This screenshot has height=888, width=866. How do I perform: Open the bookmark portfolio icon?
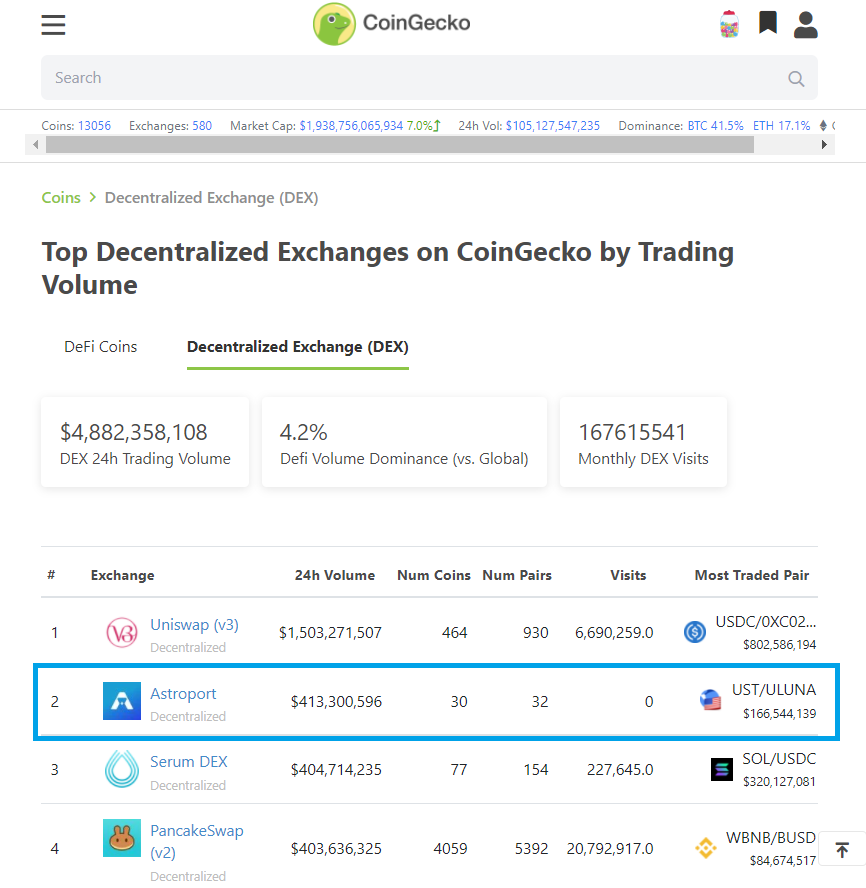point(767,23)
